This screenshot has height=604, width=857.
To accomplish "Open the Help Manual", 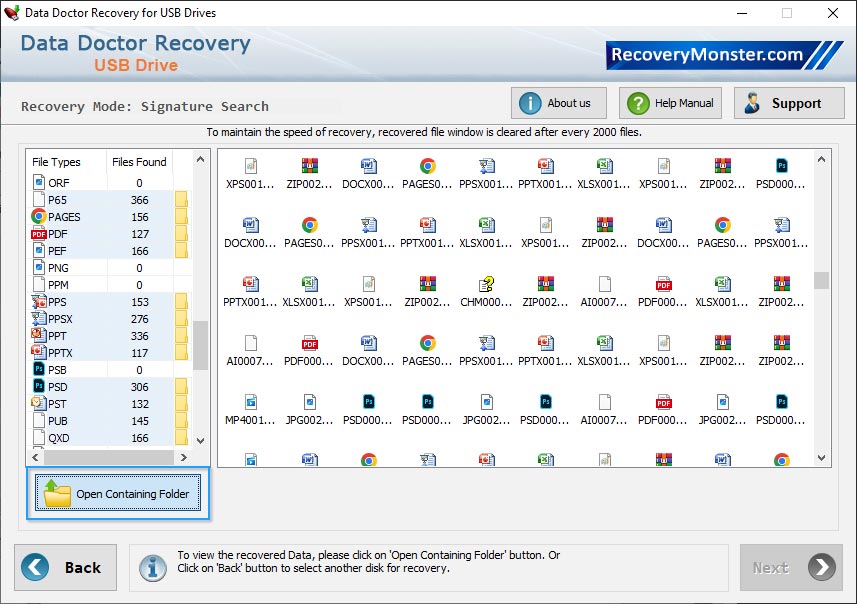I will click(669, 102).
